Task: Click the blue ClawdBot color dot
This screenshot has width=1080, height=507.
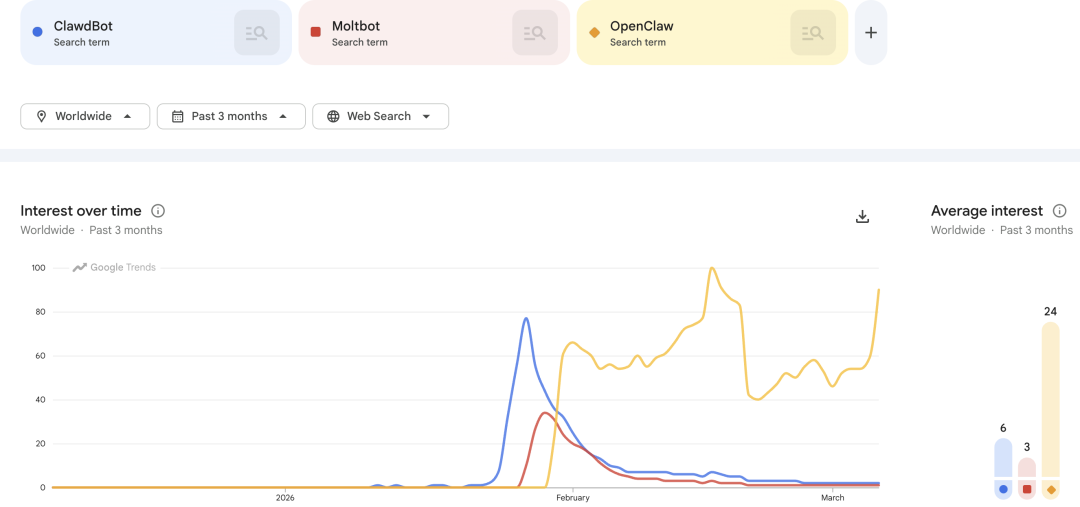Action: point(37,32)
